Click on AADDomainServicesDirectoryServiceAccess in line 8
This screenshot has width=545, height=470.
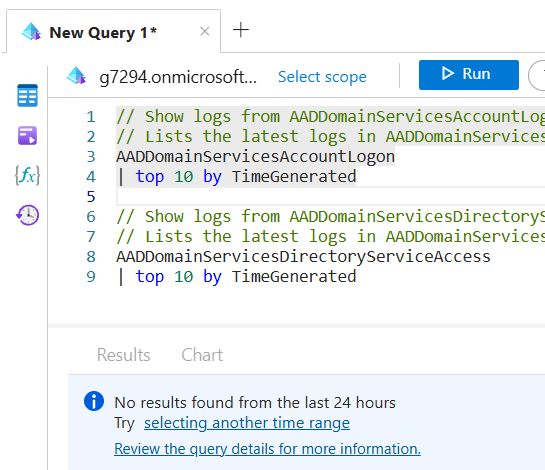pyautogui.click(x=303, y=257)
